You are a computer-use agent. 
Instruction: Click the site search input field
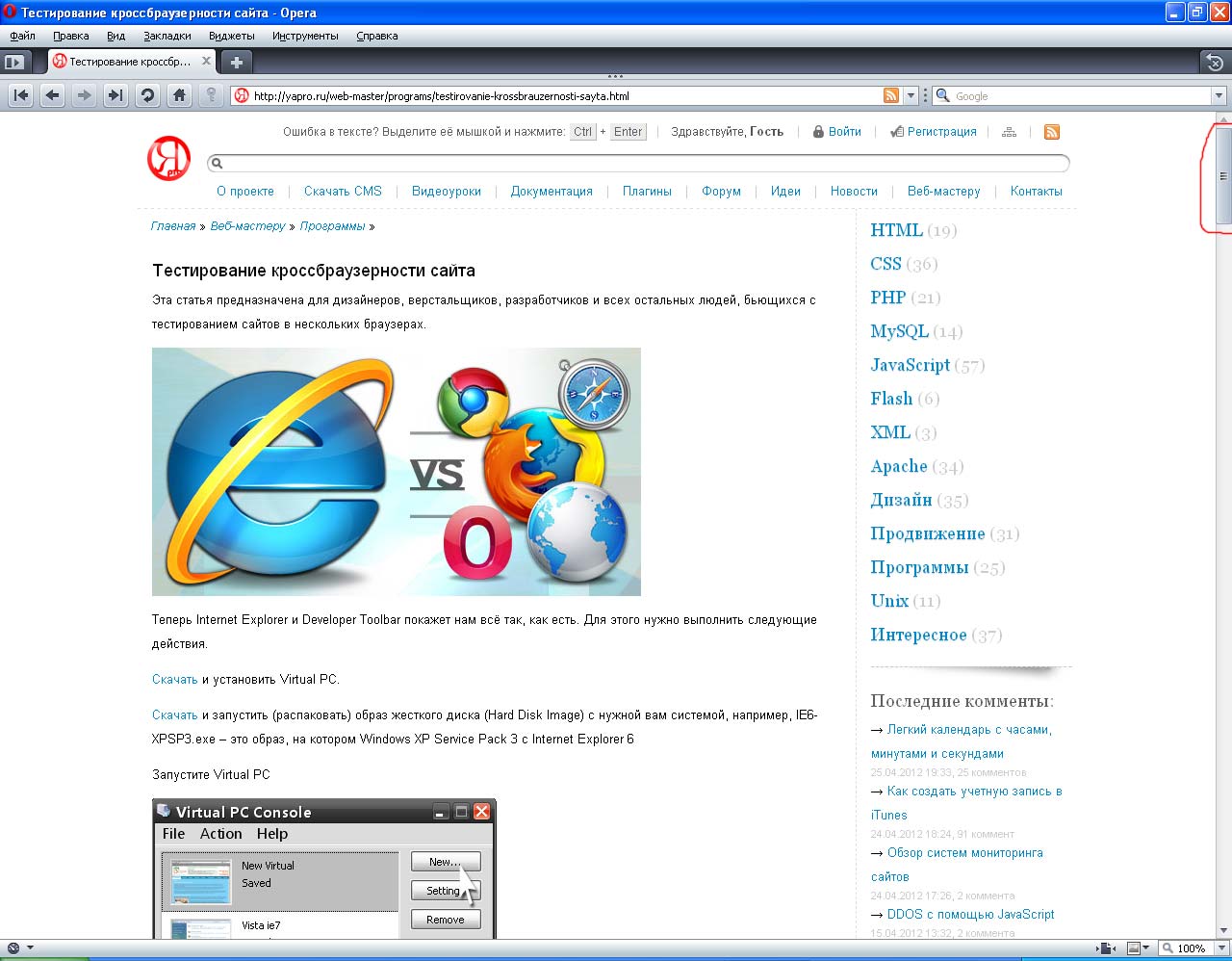coord(639,163)
